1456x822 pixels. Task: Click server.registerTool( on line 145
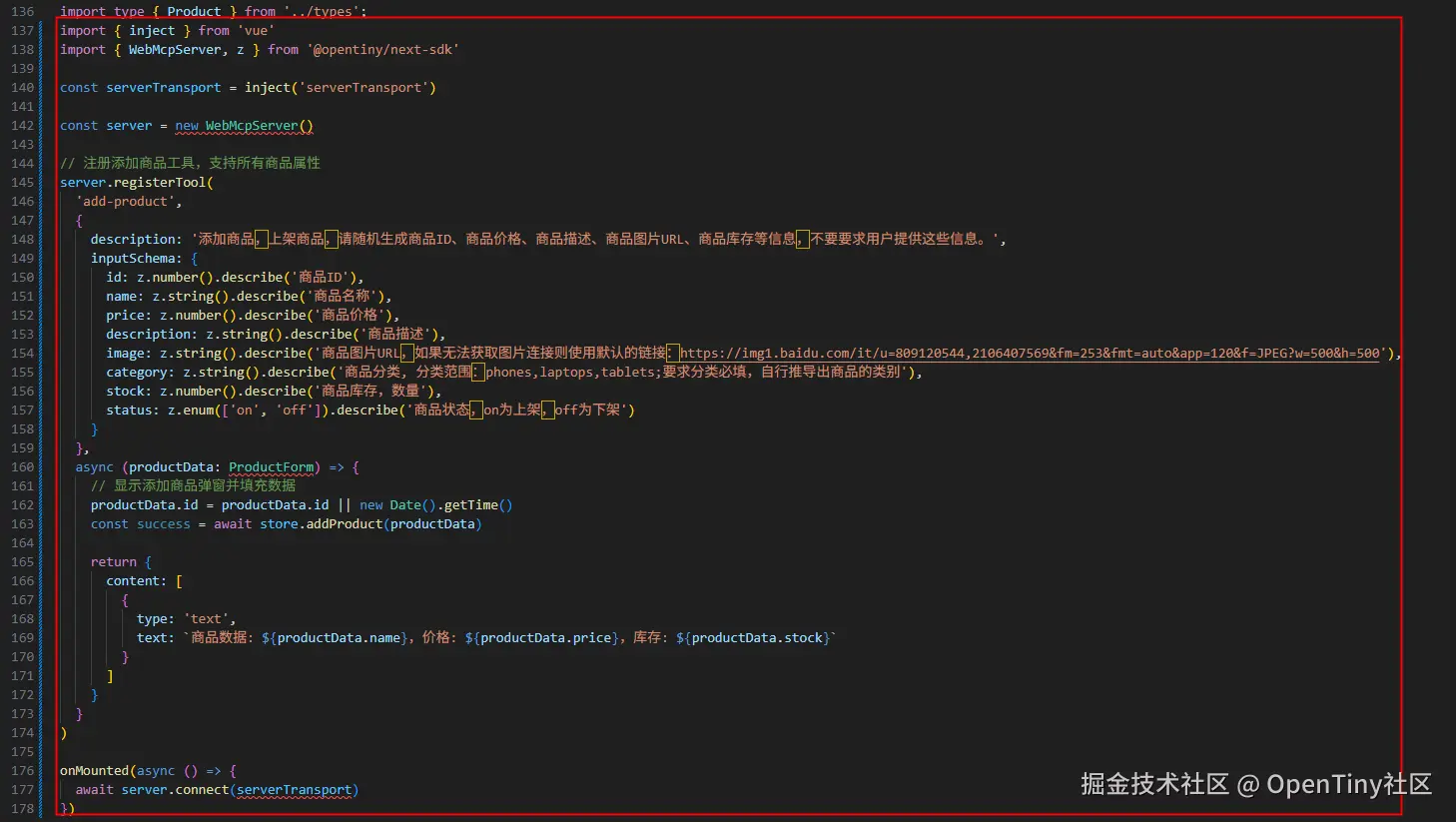[137, 183]
